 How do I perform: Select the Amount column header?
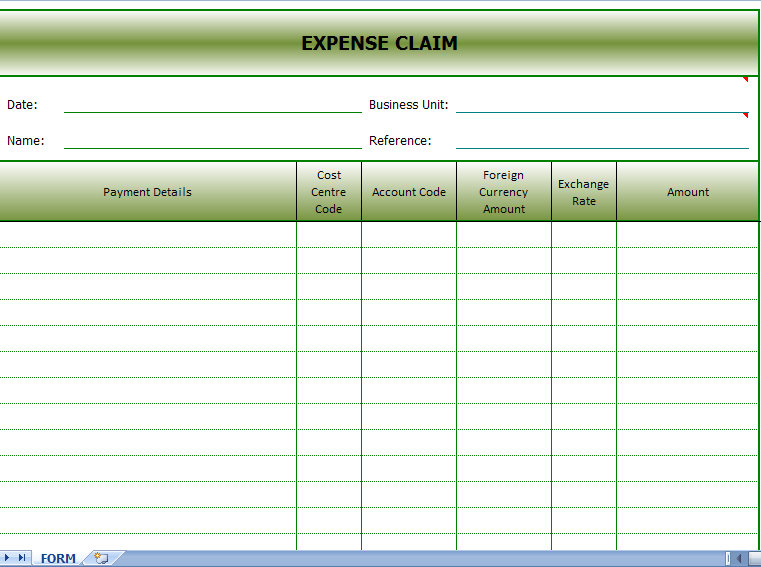(x=688, y=192)
